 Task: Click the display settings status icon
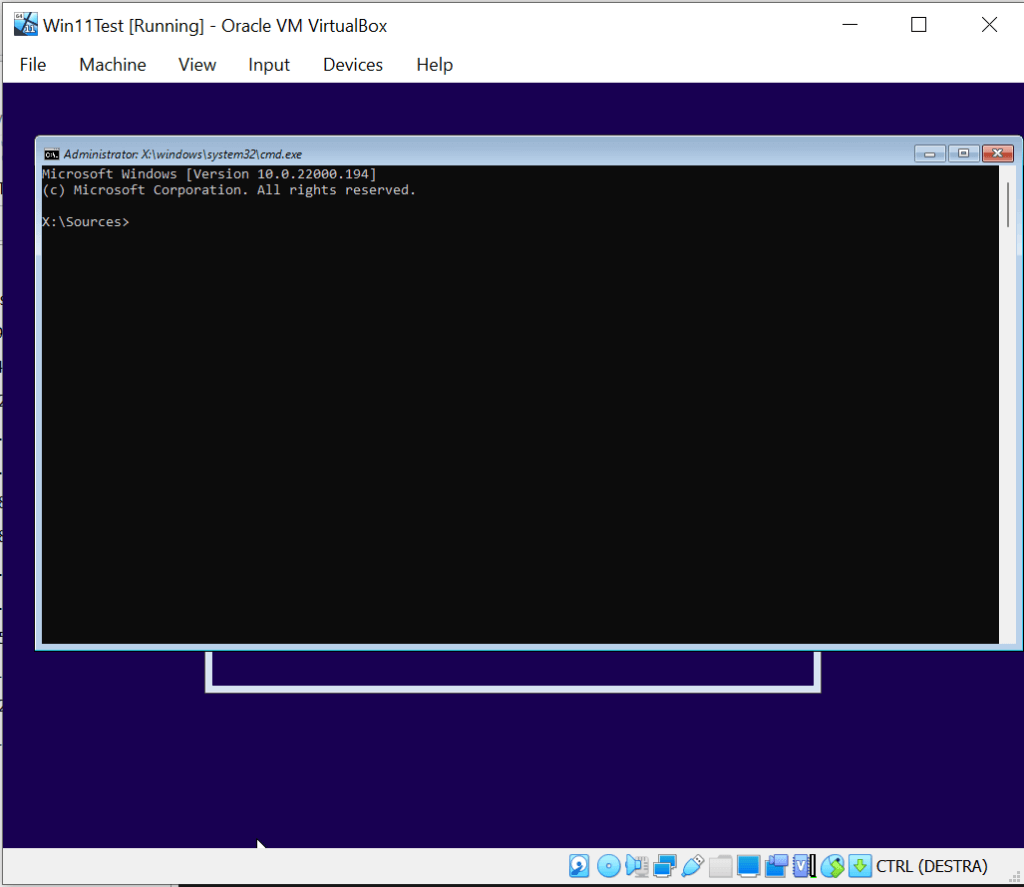coord(748,866)
